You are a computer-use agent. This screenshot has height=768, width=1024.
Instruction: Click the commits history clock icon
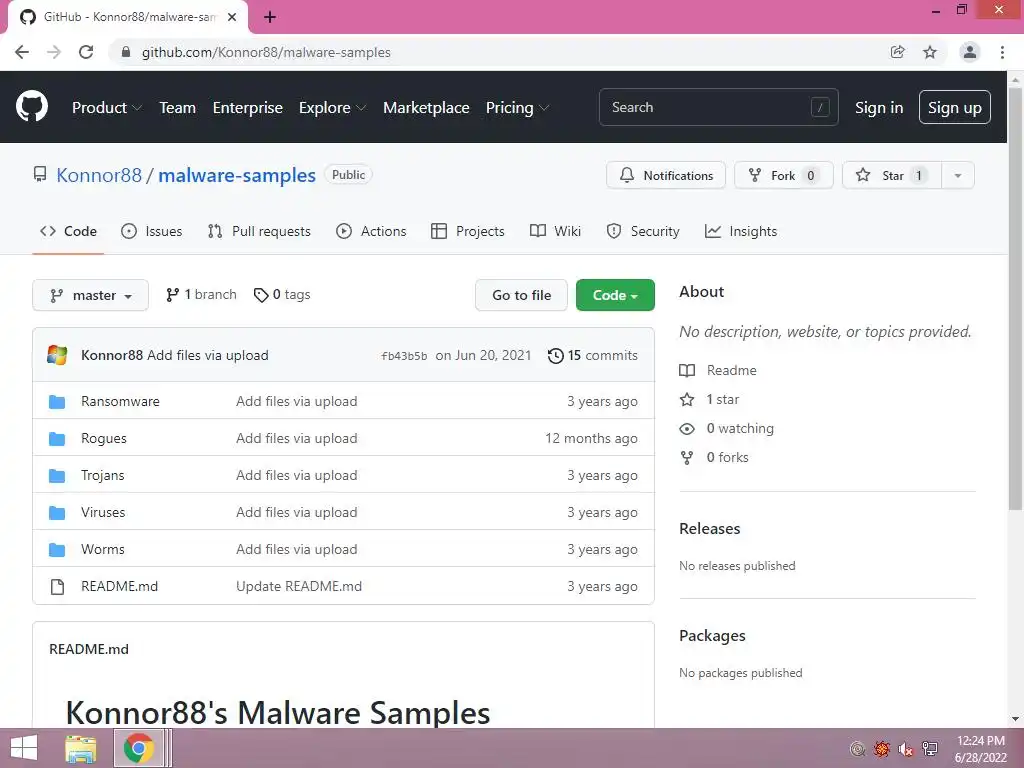coord(556,356)
